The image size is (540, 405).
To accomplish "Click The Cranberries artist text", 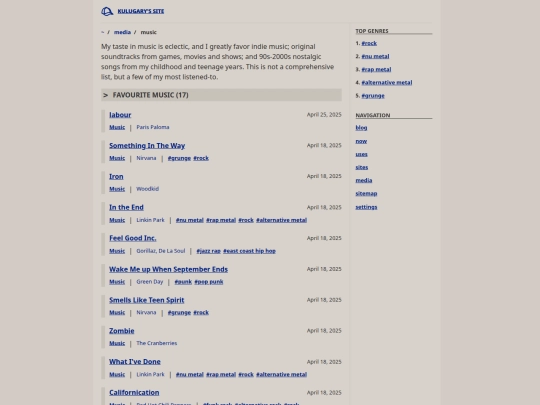I will [x=157, y=343].
